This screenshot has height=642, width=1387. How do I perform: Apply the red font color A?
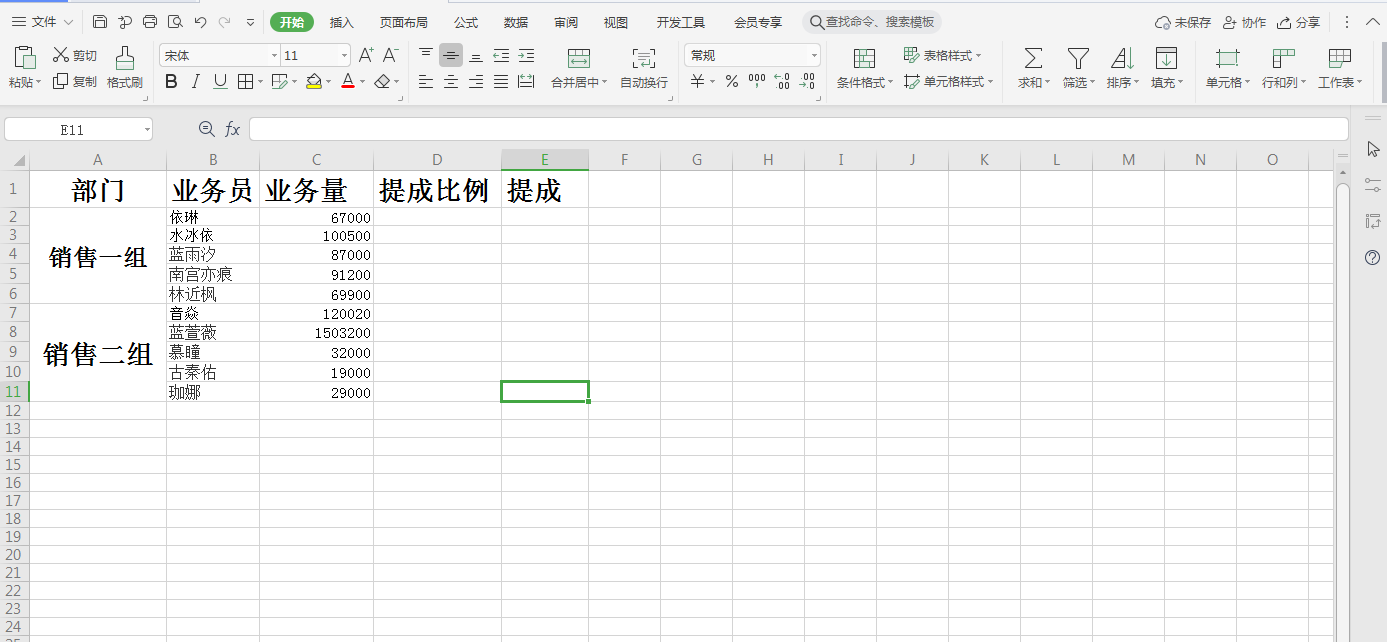(x=348, y=82)
